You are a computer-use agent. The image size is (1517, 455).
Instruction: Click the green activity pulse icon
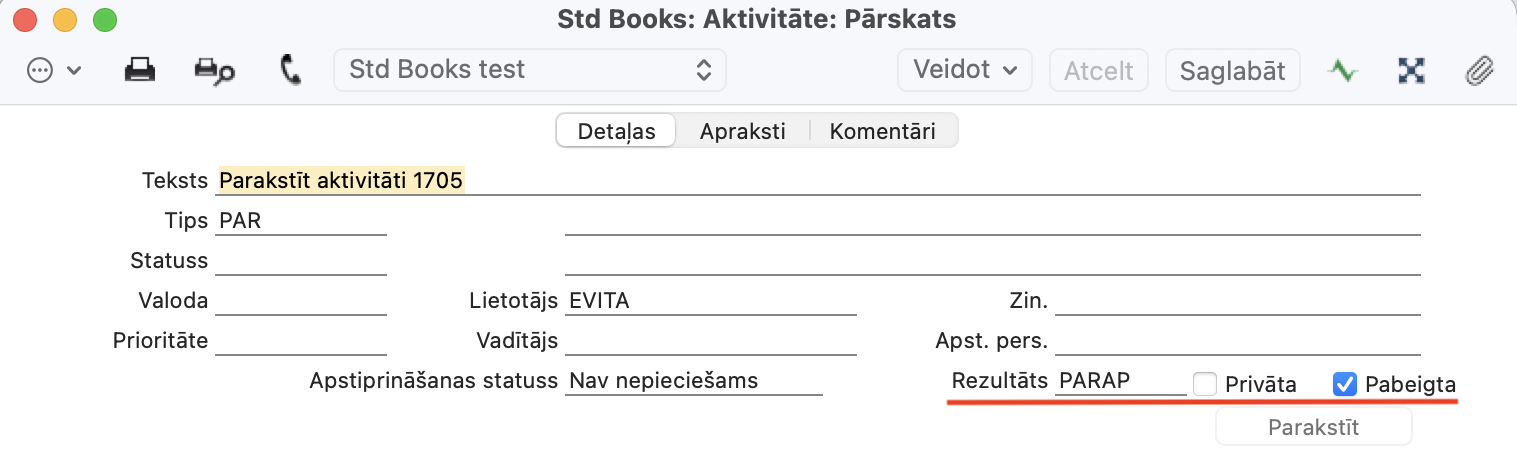click(x=1343, y=70)
